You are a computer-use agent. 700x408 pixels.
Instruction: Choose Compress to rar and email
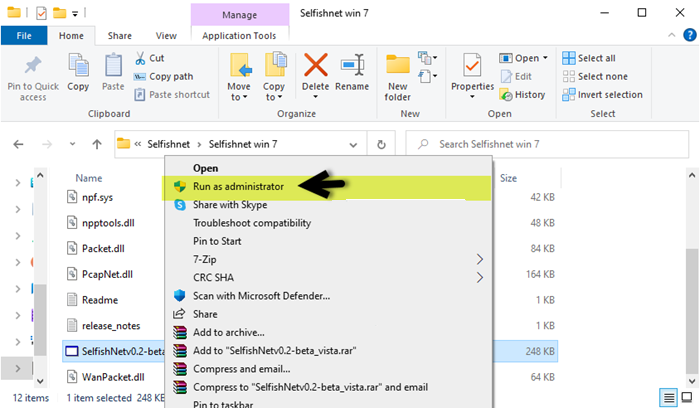pos(328,387)
